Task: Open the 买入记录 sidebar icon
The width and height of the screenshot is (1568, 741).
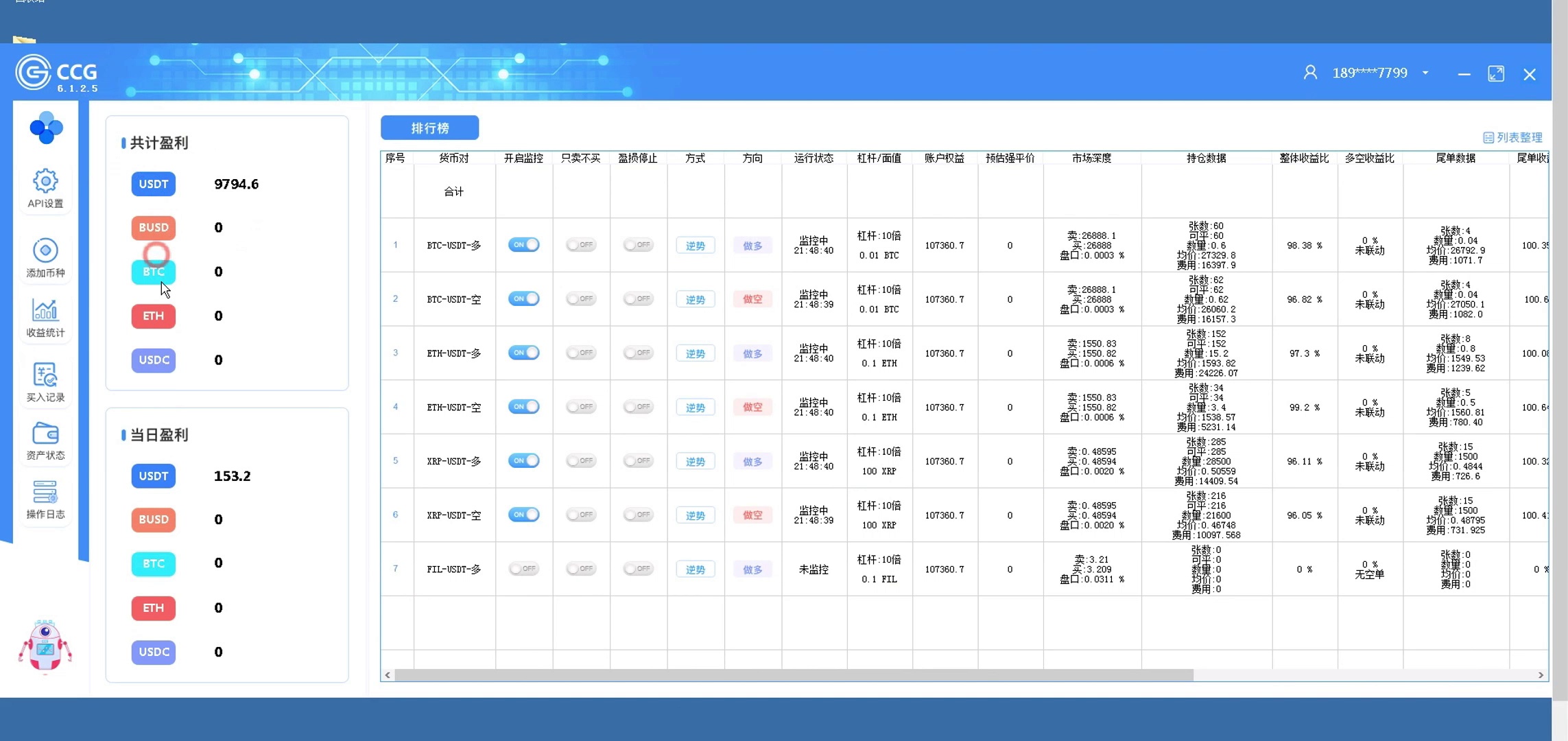Action: tap(45, 375)
